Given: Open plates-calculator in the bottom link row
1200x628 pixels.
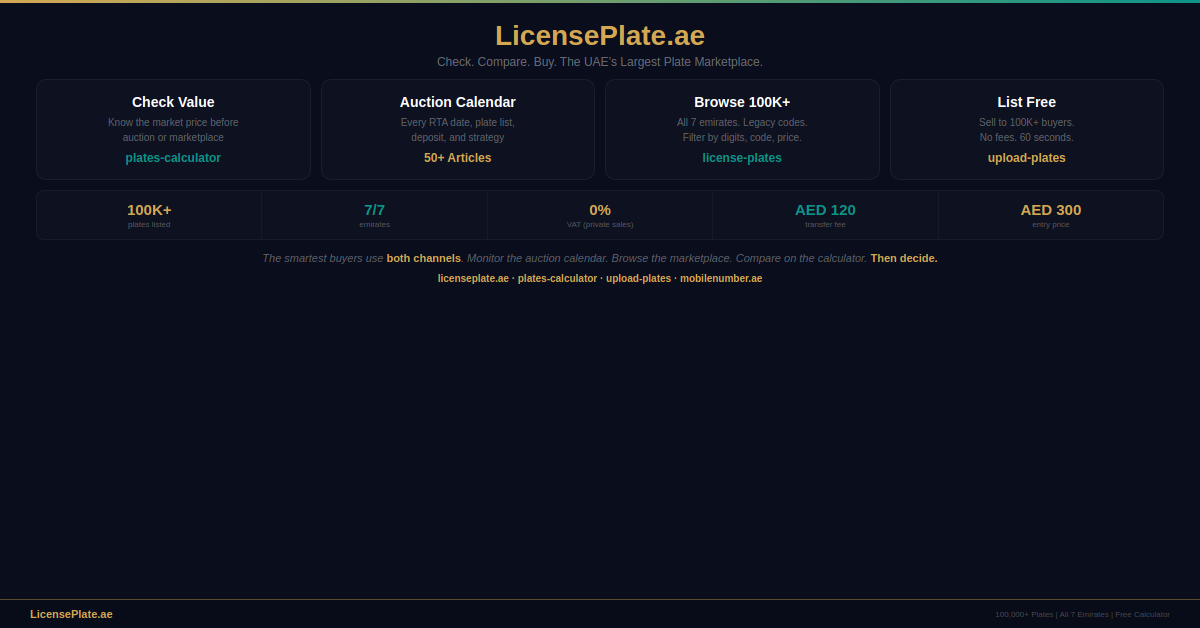Looking at the screenshot, I should point(557,278).
